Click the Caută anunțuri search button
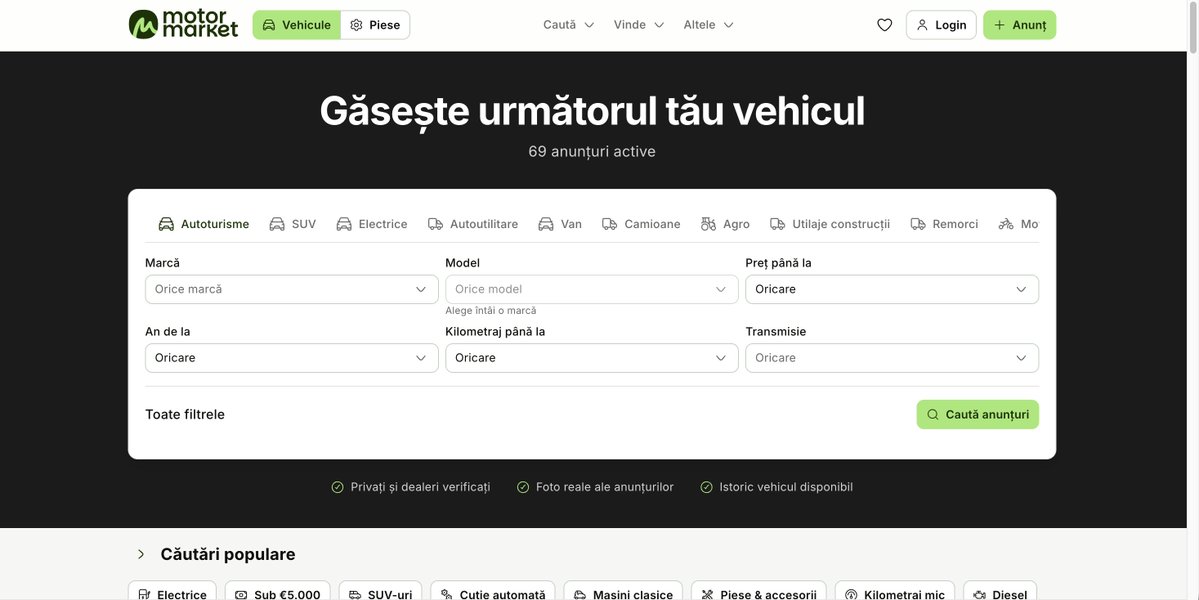 (977, 414)
